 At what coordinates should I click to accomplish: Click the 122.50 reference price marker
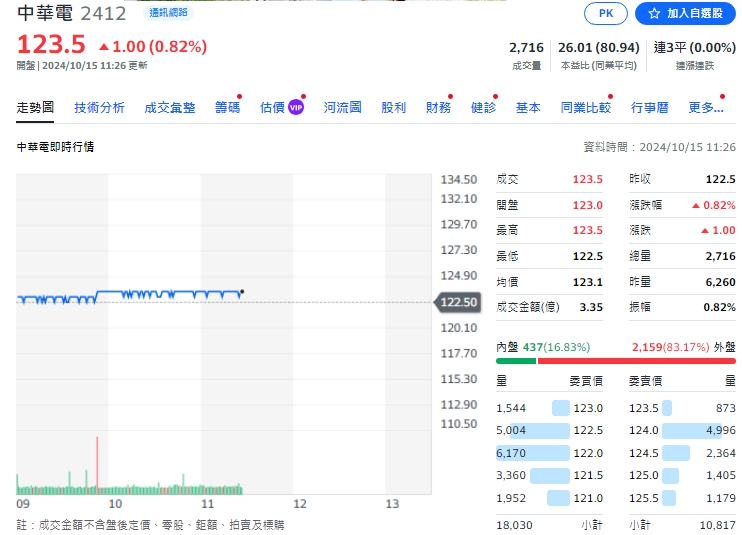click(x=458, y=302)
